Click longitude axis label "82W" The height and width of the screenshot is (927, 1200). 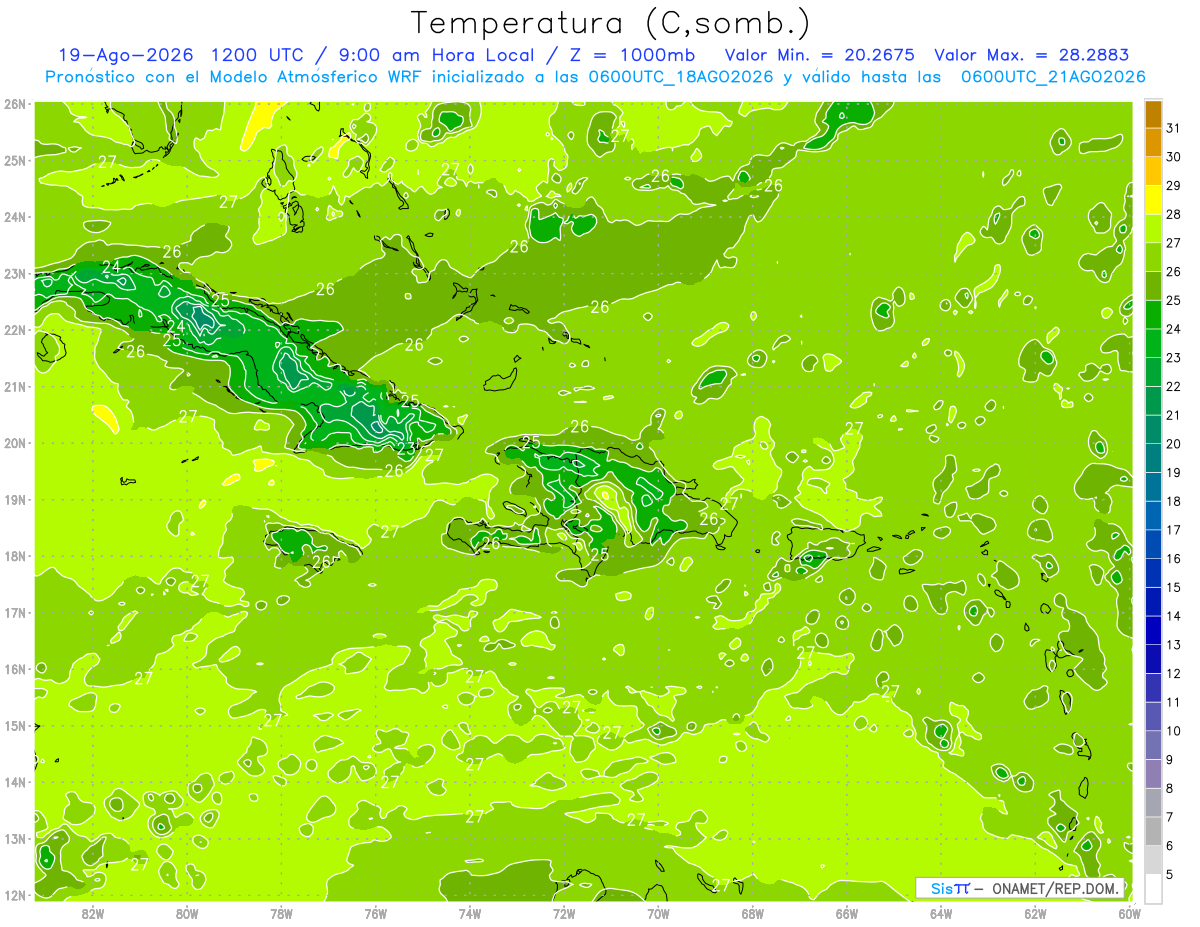click(x=93, y=914)
